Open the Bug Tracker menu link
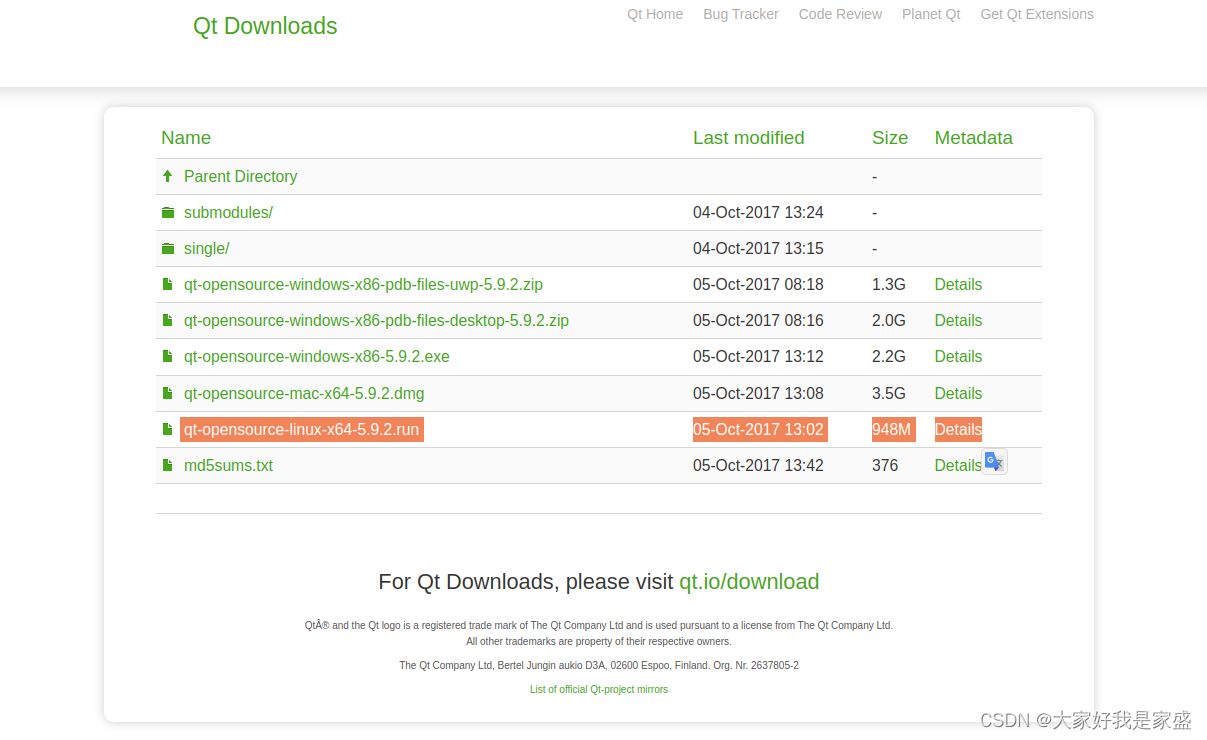Viewport: 1207px width, 740px height. [741, 14]
